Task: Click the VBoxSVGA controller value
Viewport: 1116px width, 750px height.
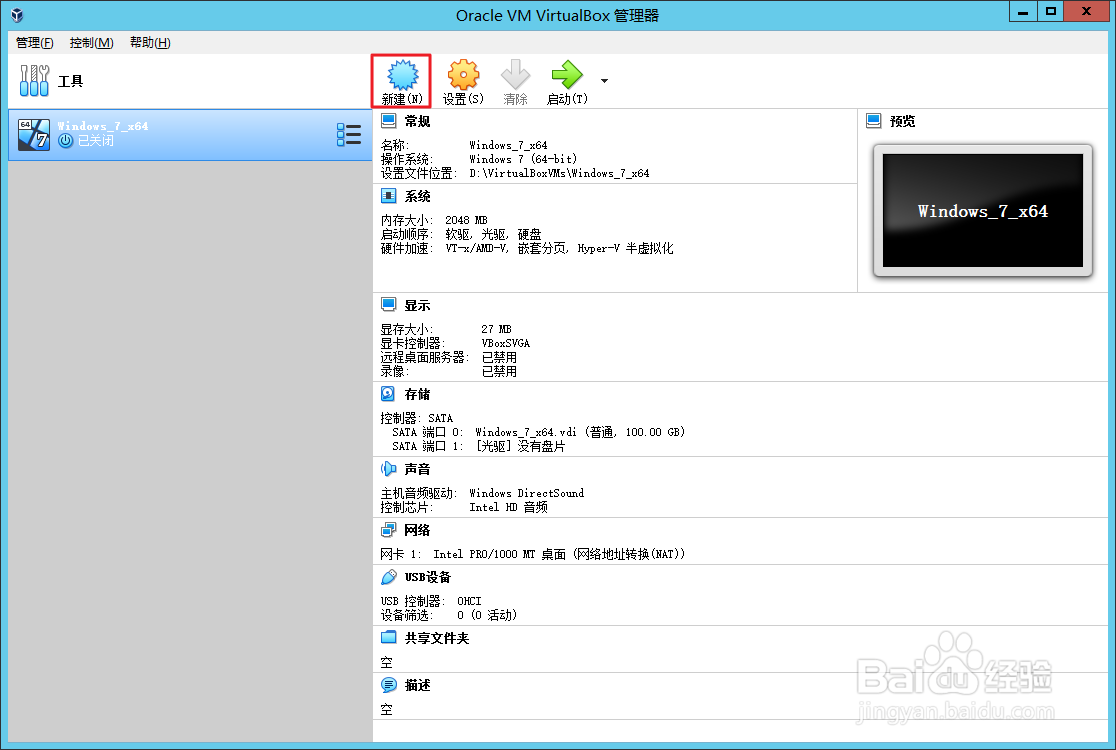Action: 505,343
